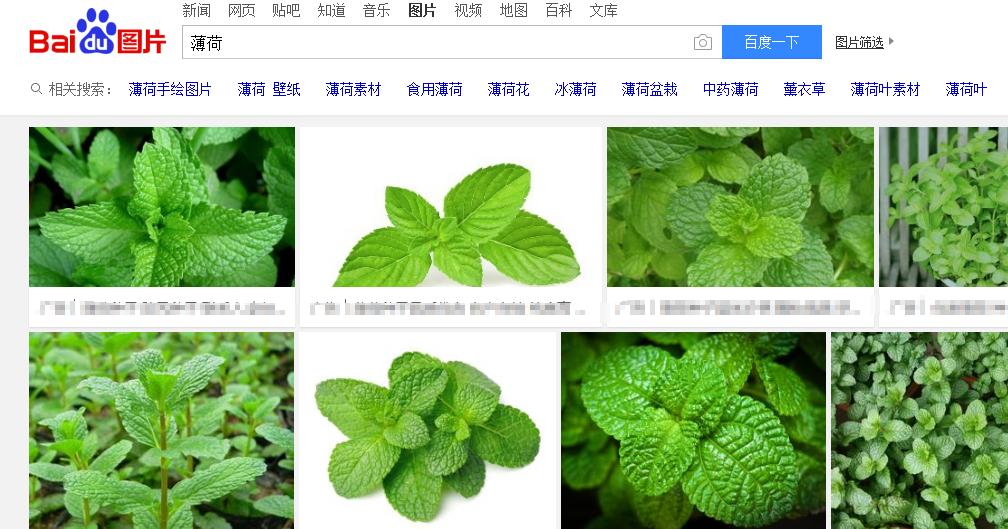Screen dimensions: 1008x529
Task: Click blurred caption under third top-row image
Action: point(738,307)
